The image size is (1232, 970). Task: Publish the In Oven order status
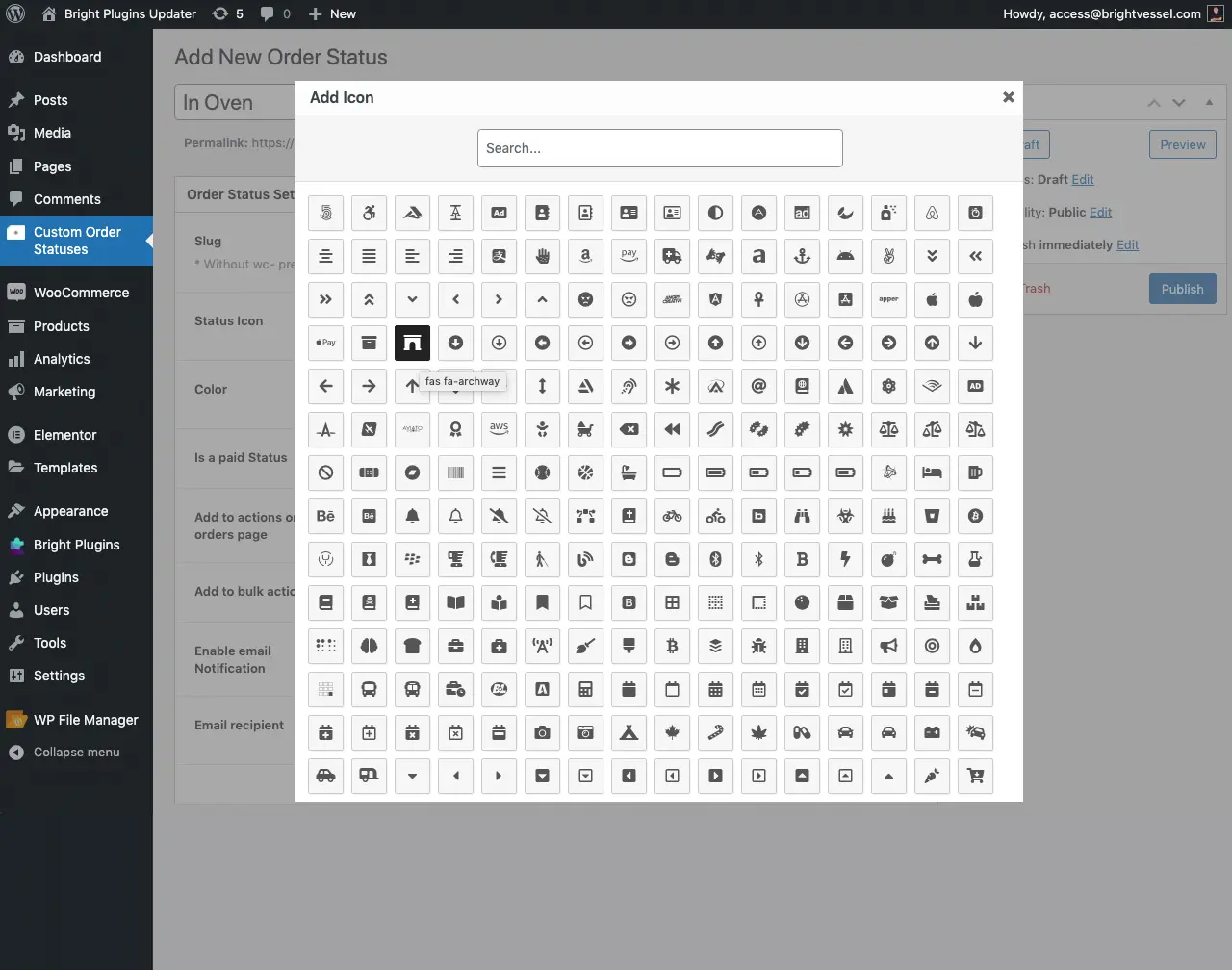(x=1182, y=288)
